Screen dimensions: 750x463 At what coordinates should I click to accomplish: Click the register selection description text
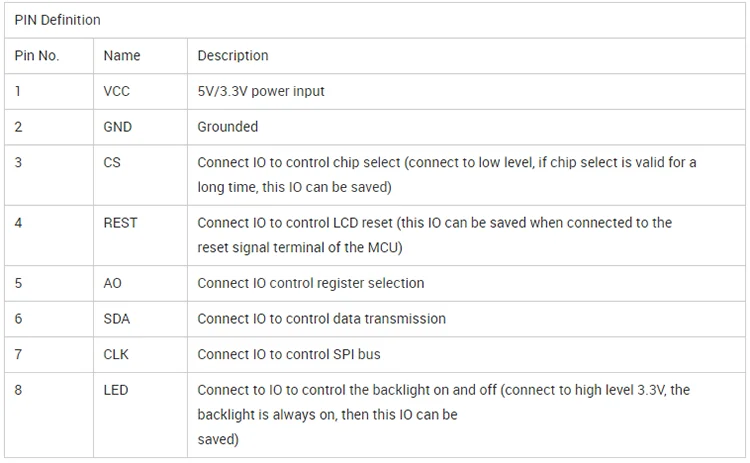311,283
